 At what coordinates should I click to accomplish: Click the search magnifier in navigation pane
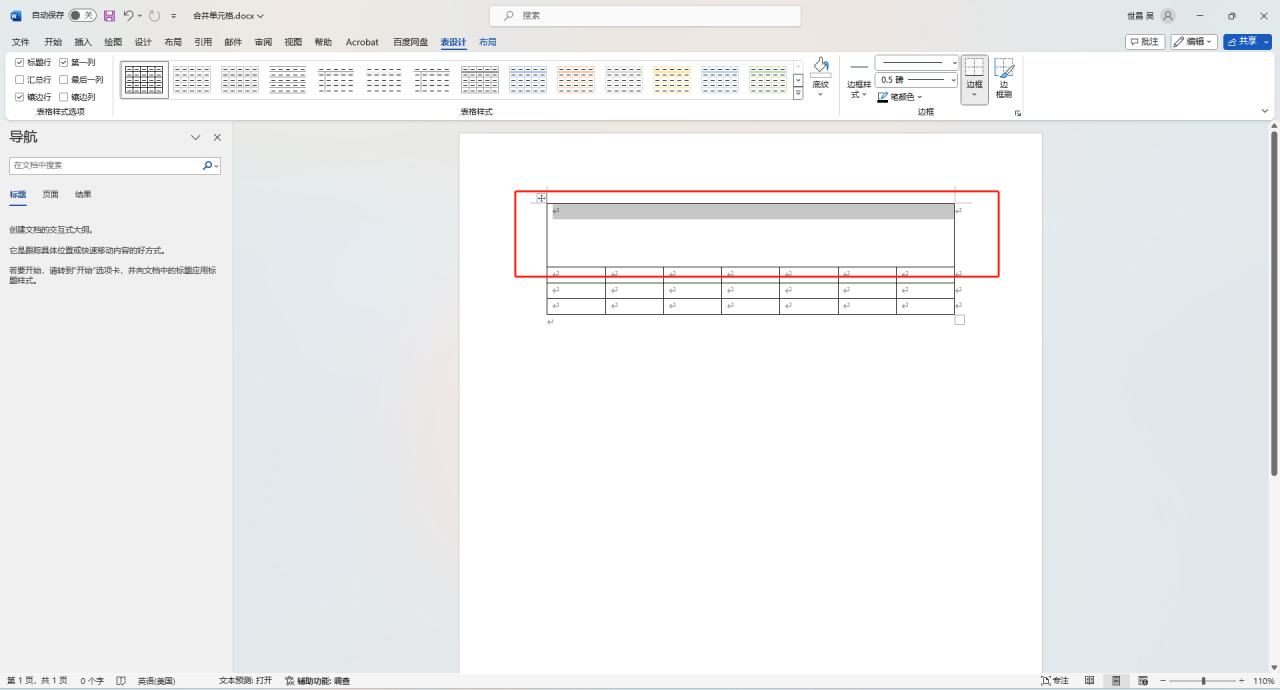(207, 165)
